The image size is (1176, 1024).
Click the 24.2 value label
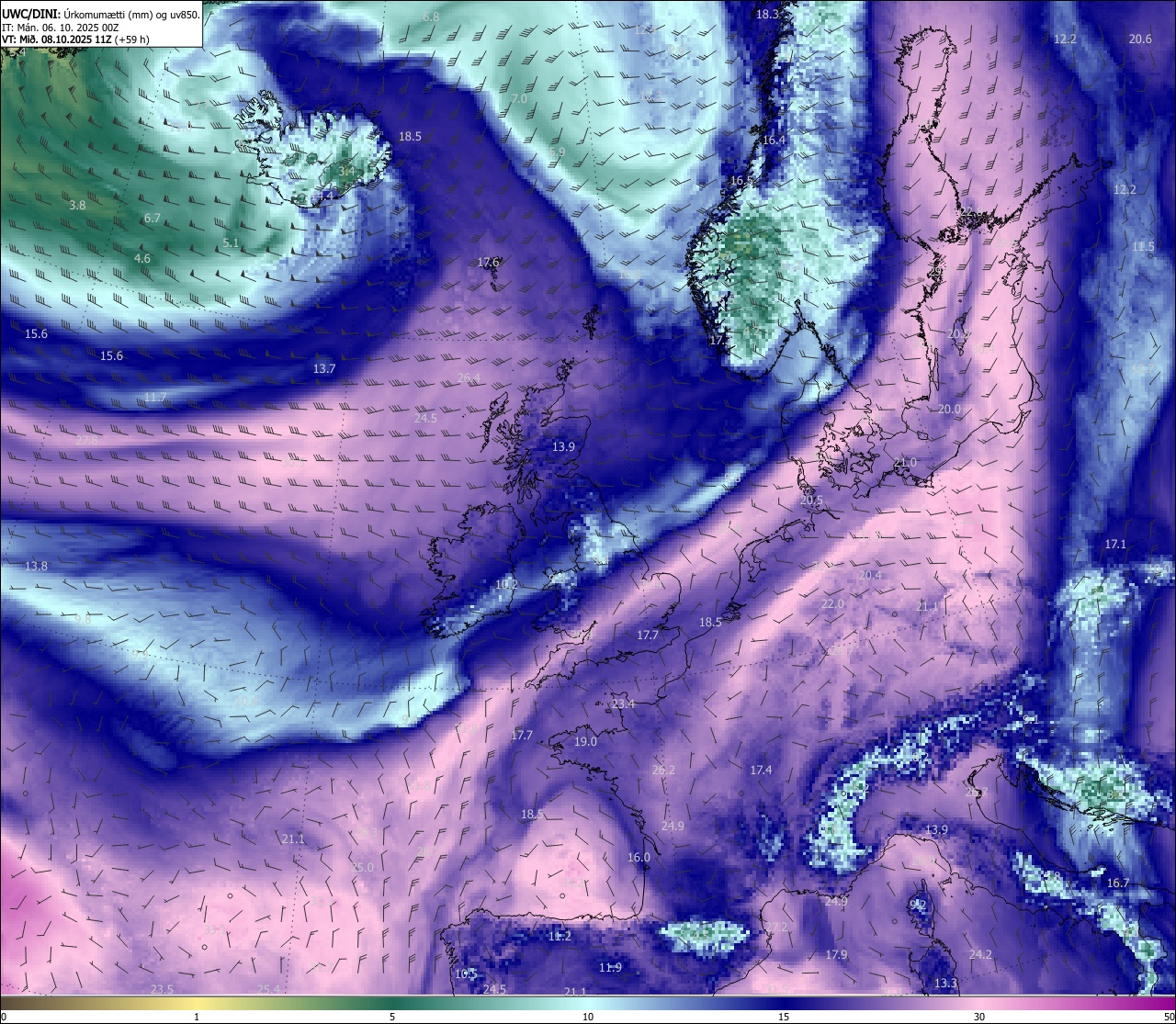pyautogui.click(x=981, y=954)
